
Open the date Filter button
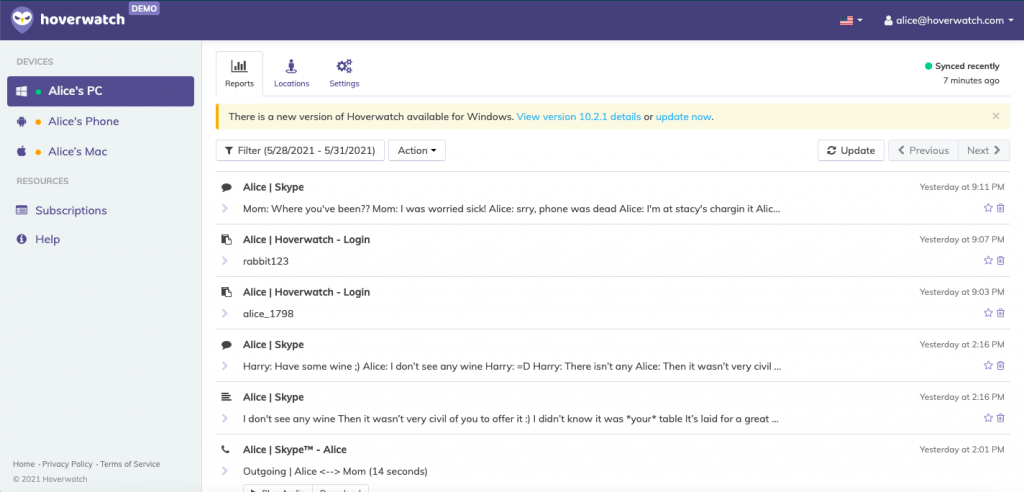coord(300,150)
